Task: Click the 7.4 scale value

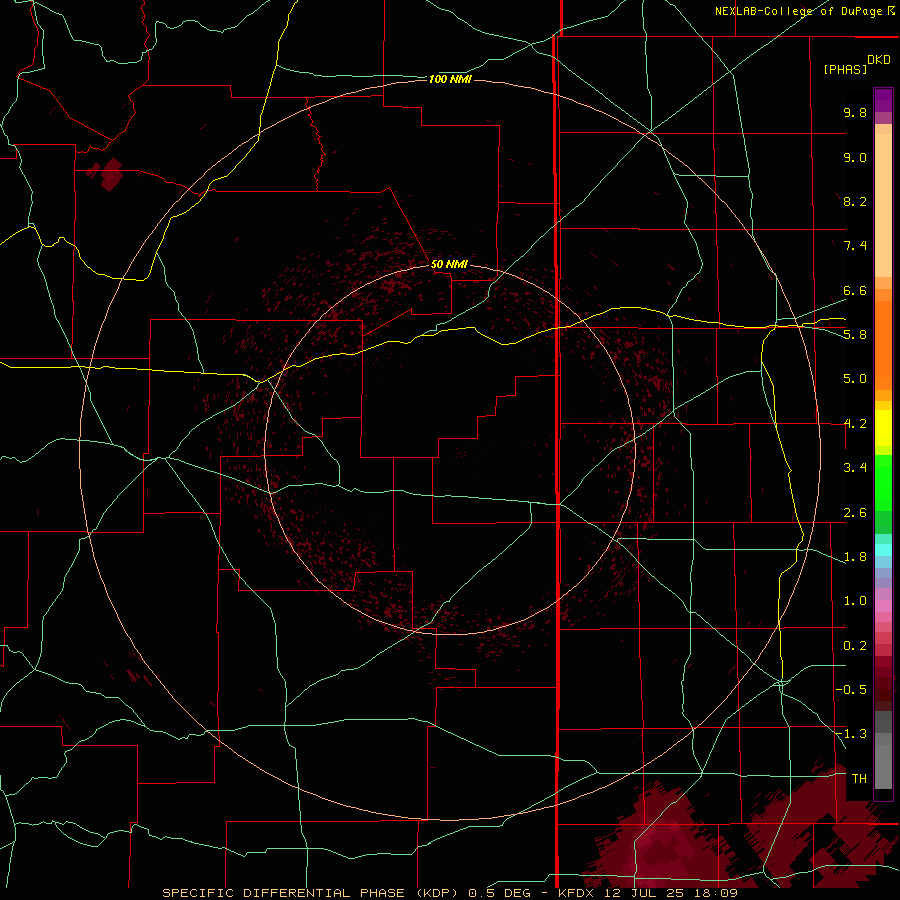Action: (x=855, y=246)
